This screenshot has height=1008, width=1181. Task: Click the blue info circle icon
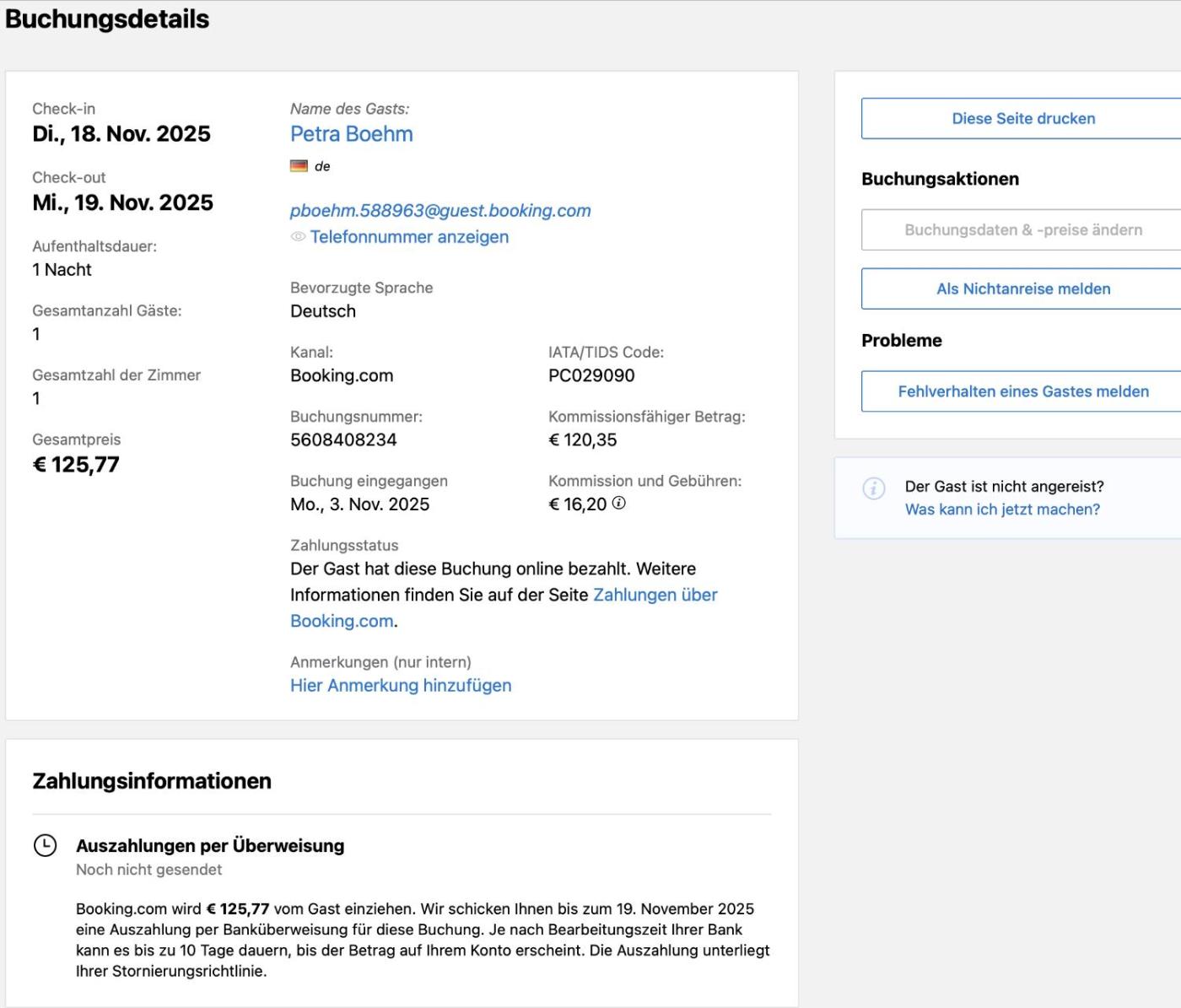874,488
